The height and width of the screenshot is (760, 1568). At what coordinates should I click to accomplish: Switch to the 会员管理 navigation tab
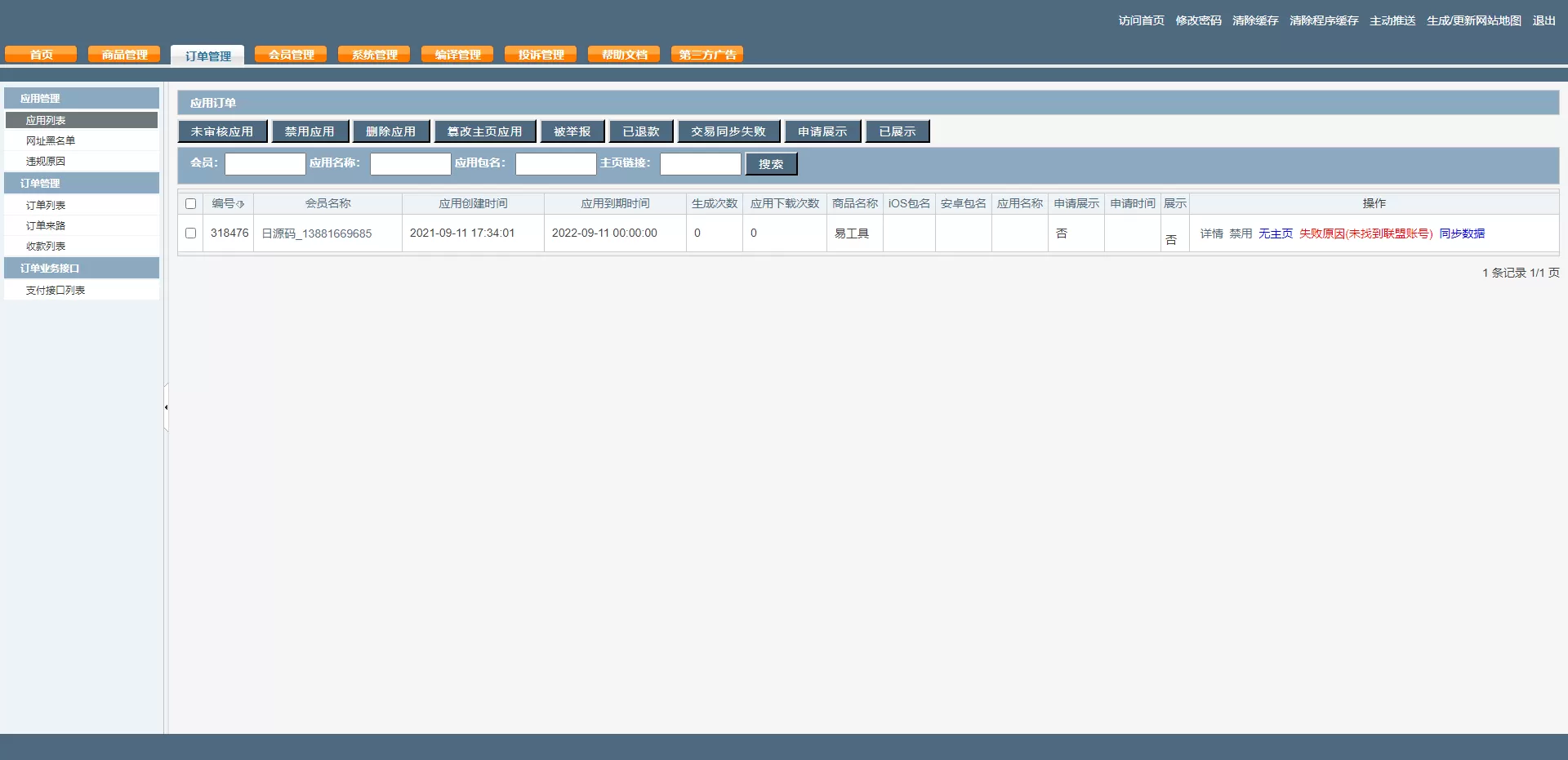pos(291,55)
